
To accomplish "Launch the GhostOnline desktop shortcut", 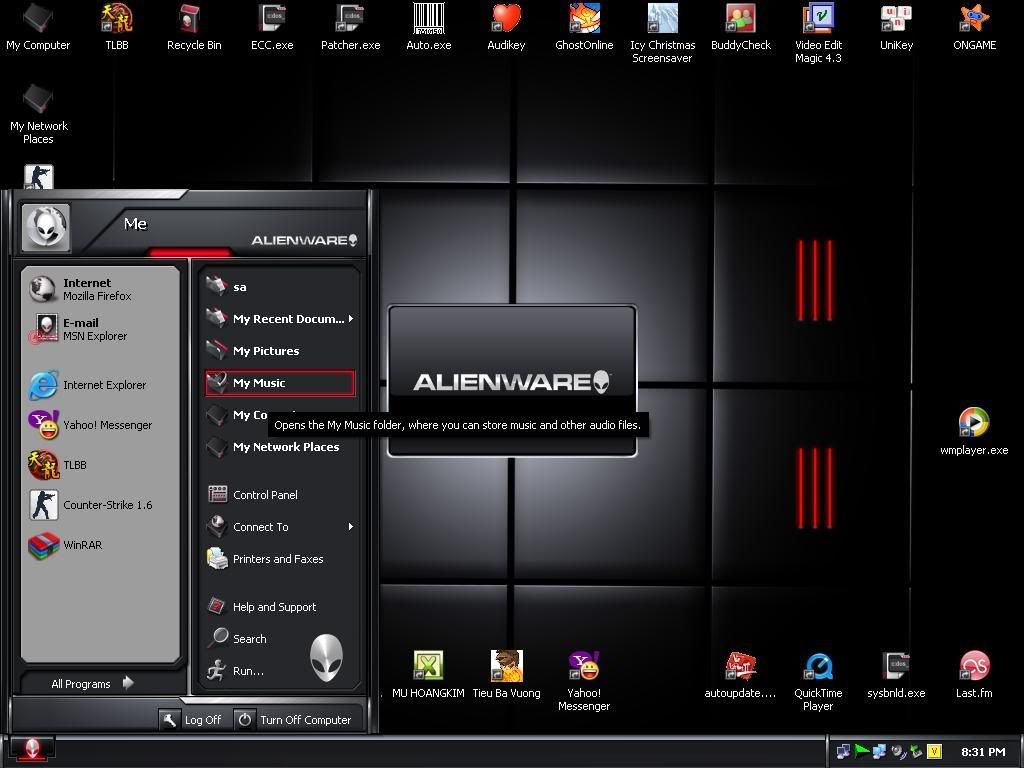I will (x=584, y=26).
